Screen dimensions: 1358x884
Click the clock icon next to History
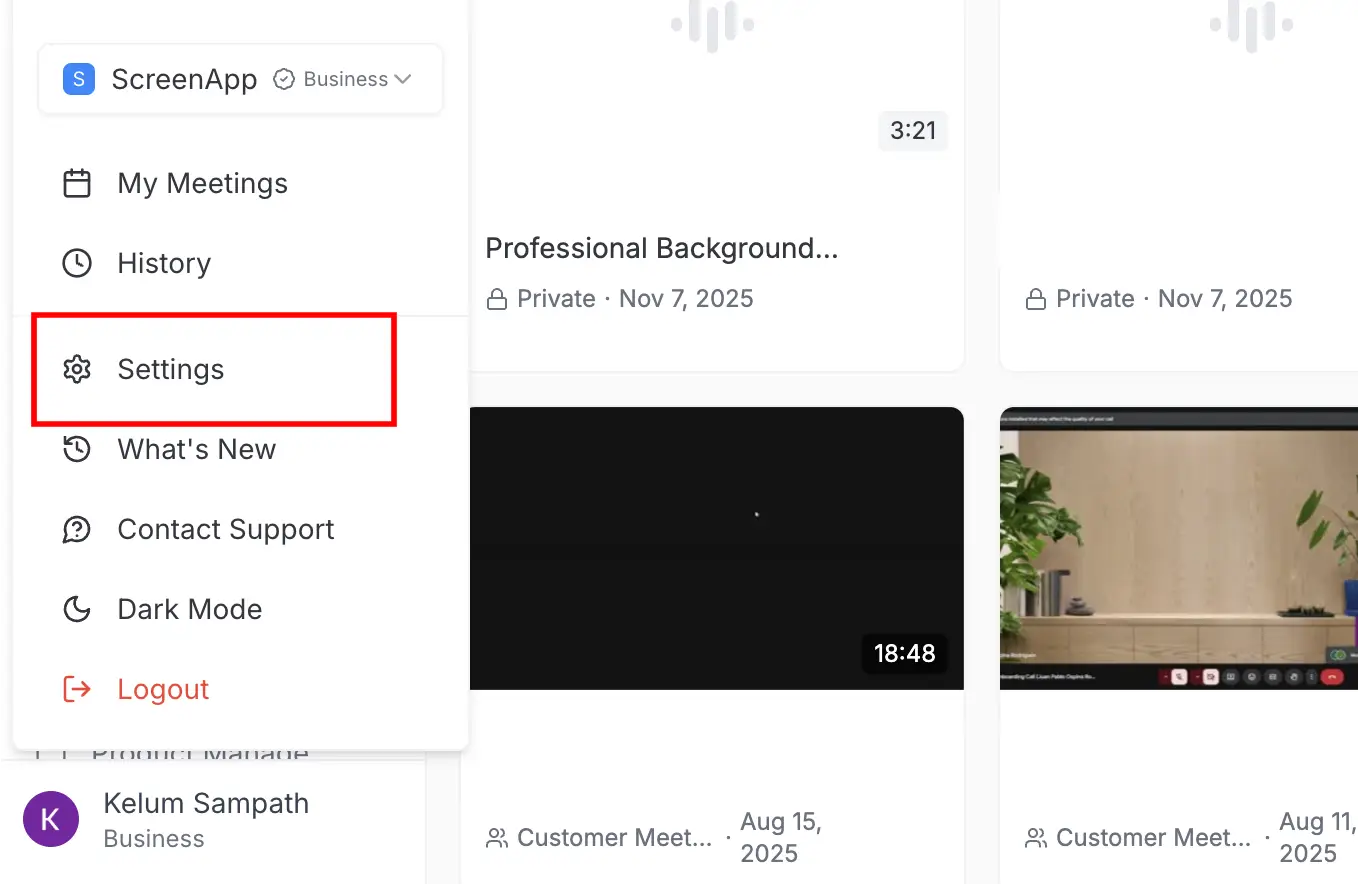77,264
